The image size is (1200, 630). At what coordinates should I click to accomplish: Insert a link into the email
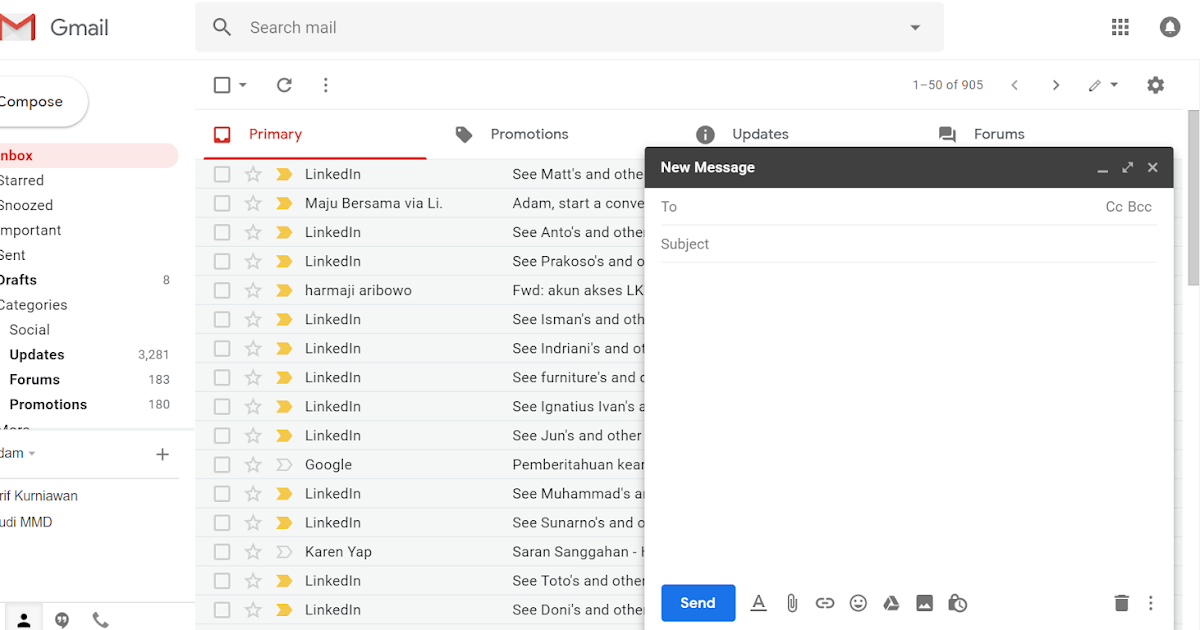(x=825, y=603)
